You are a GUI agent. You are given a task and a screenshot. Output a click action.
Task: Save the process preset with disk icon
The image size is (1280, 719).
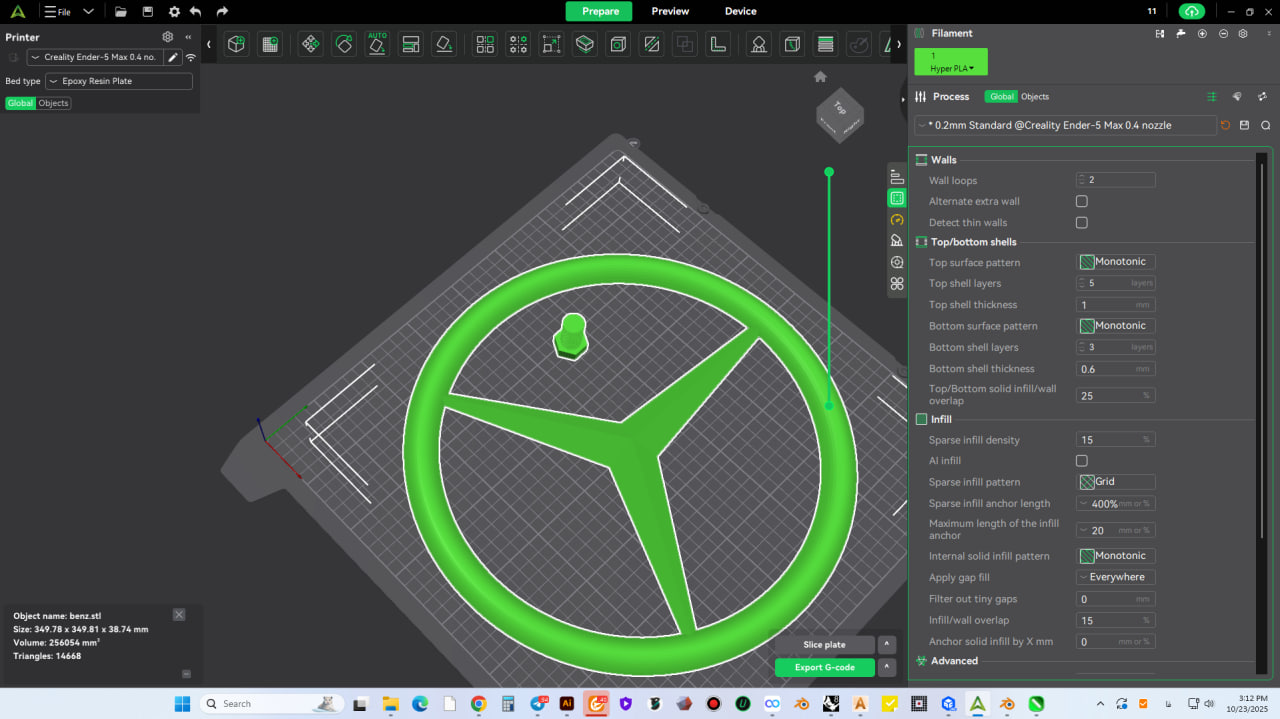click(x=1244, y=125)
